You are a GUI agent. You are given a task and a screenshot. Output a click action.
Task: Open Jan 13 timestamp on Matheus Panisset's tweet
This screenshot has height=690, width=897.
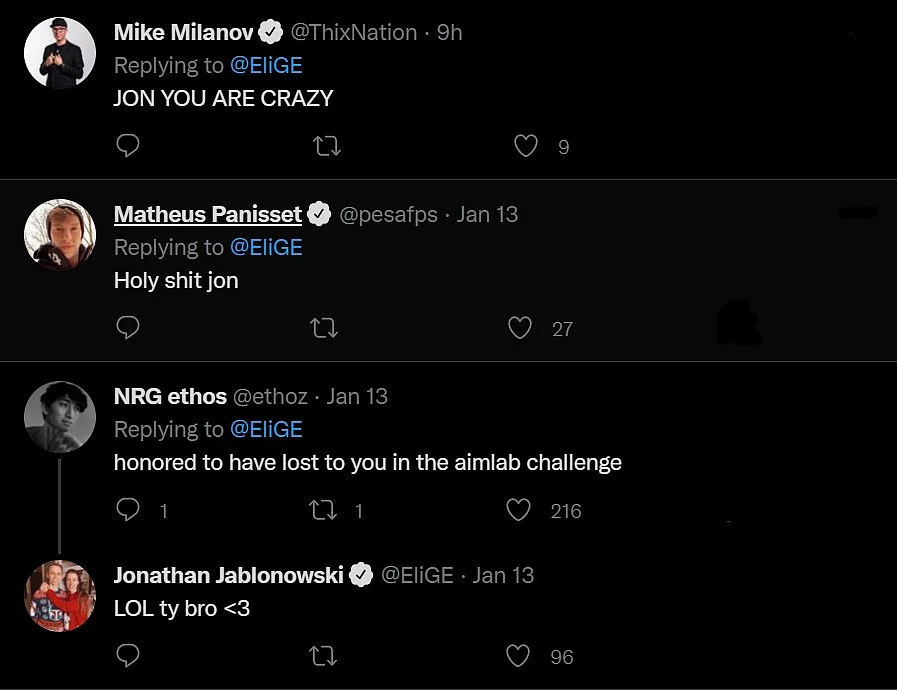(x=487, y=215)
